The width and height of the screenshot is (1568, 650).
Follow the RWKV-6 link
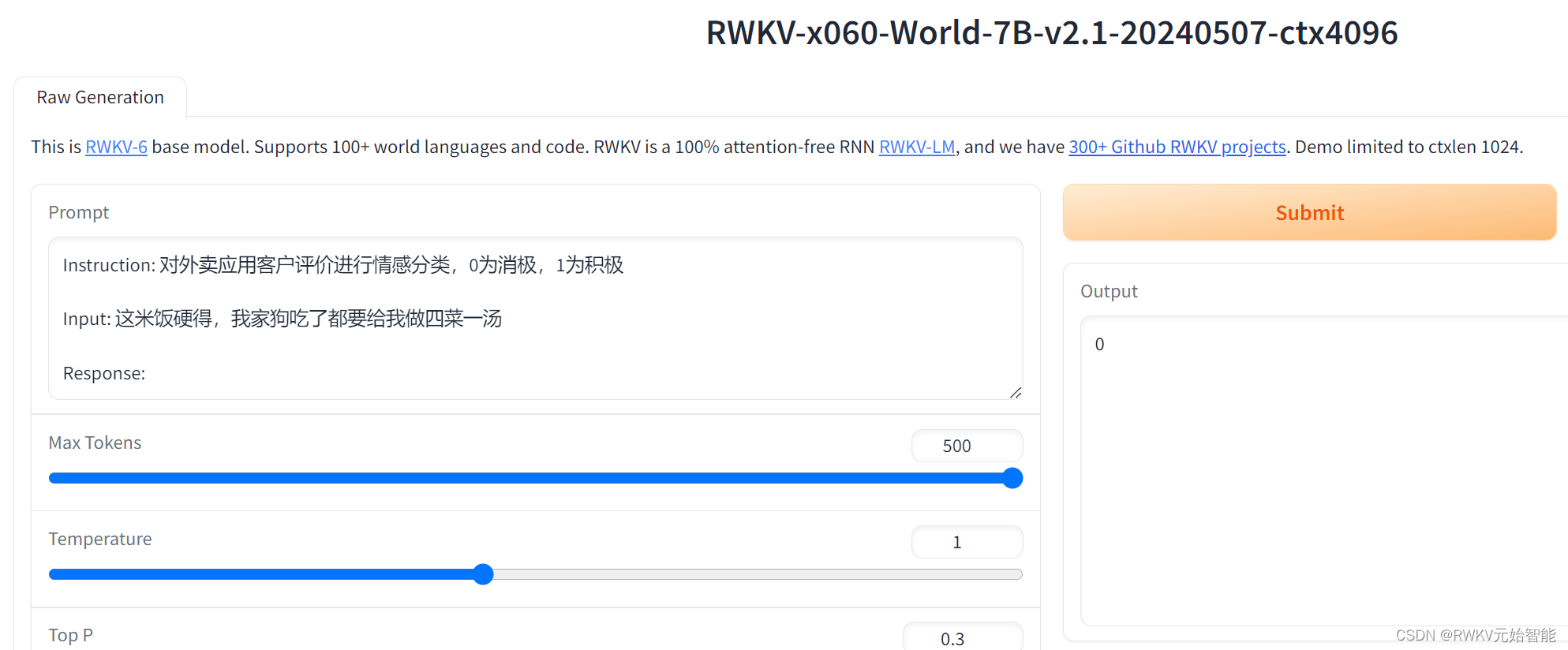[x=116, y=147]
